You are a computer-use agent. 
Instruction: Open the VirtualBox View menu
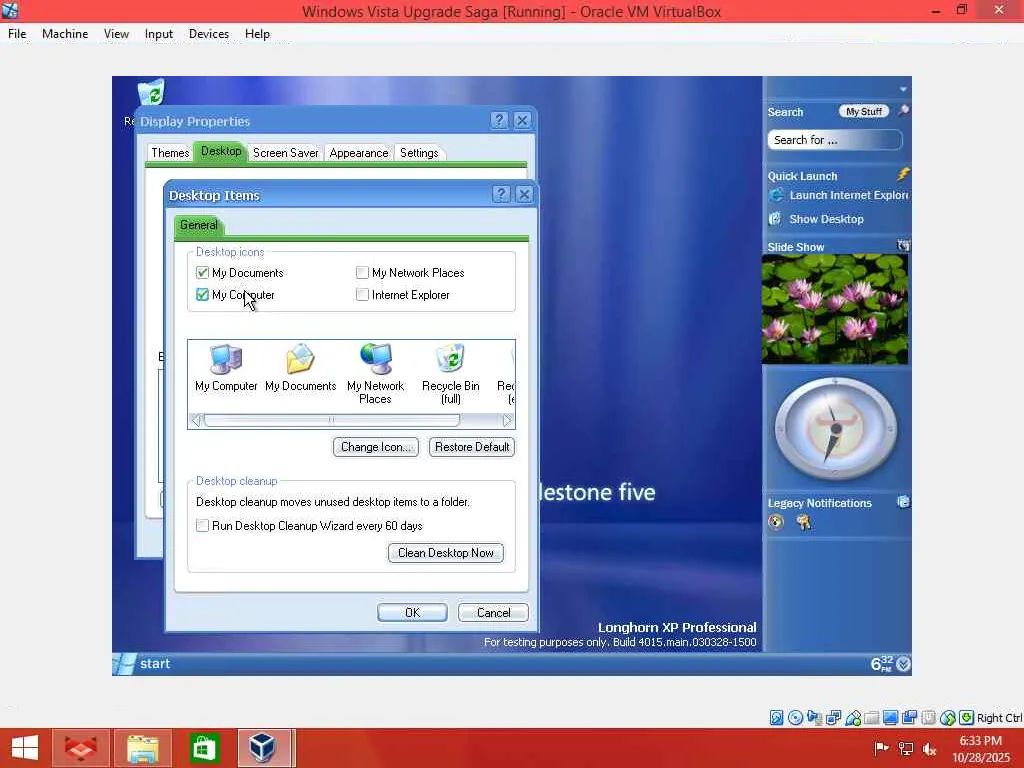(116, 34)
